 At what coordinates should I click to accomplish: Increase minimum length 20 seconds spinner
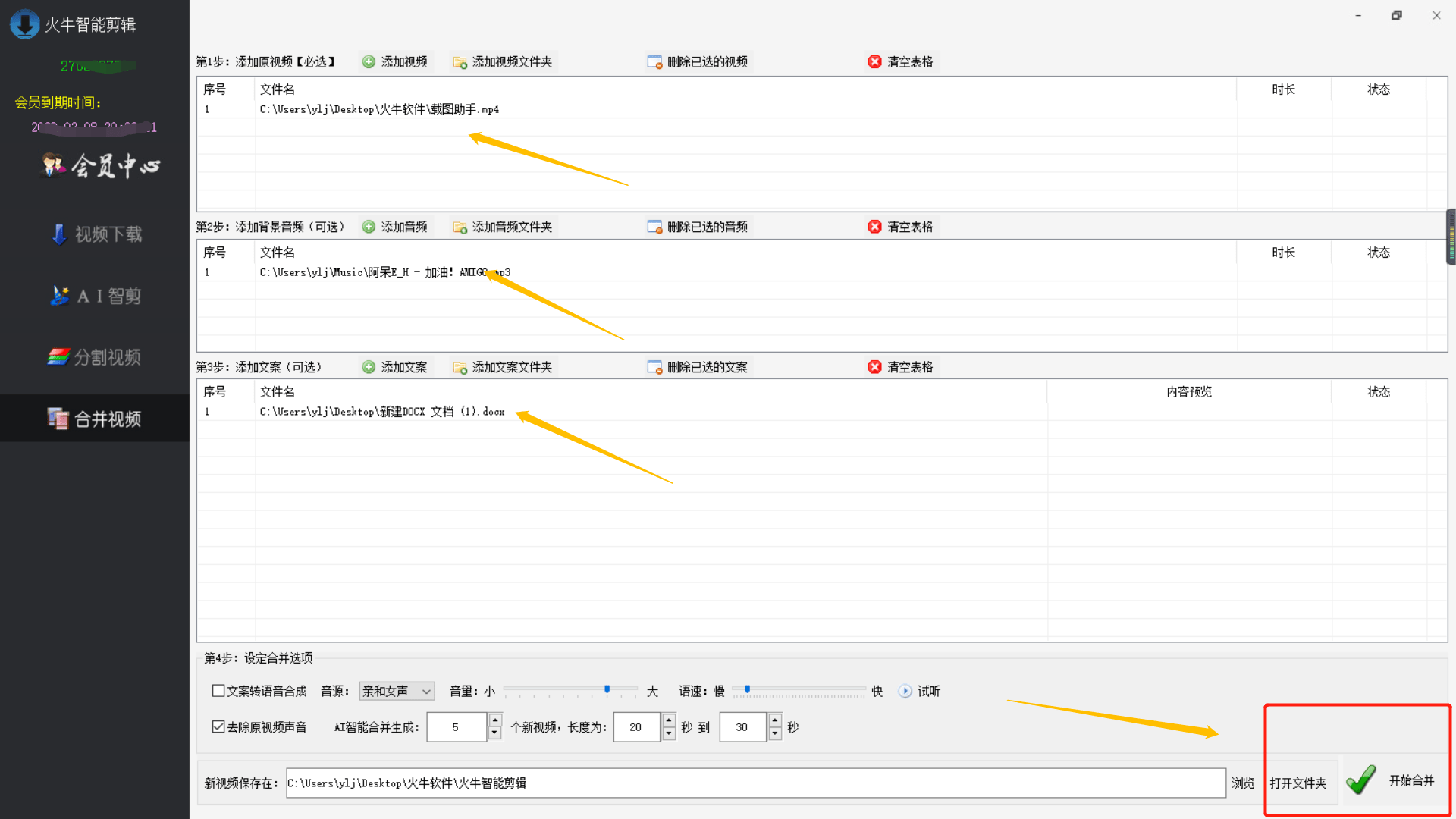click(x=669, y=720)
